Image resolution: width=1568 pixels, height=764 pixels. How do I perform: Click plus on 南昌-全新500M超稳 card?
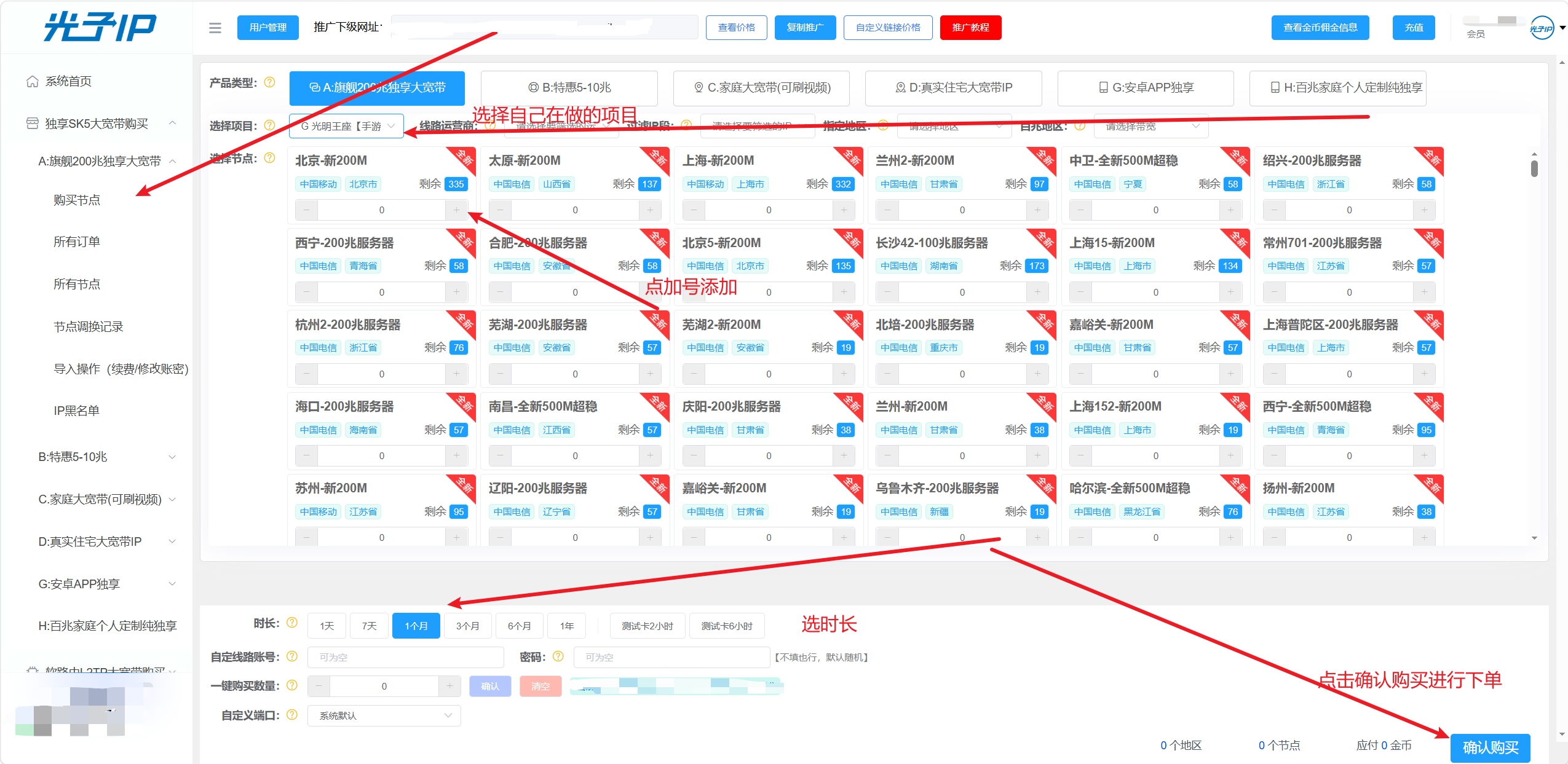[x=650, y=455]
